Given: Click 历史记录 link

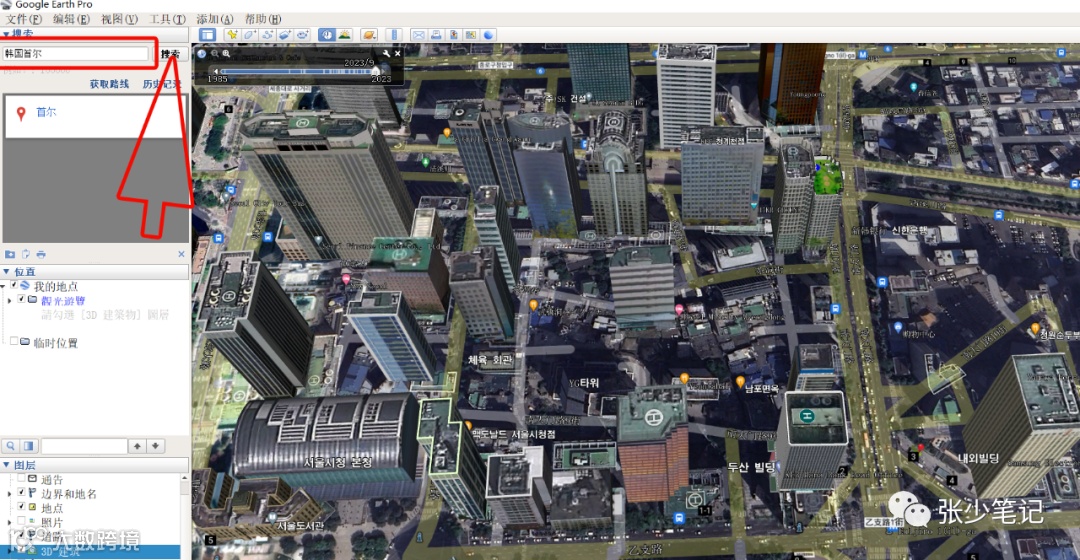Looking at the screenshot, I should point(162,84).
